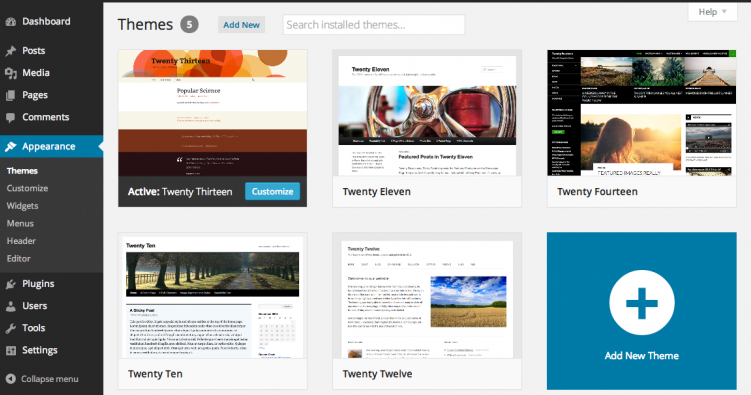Screen dimensions: 751x395
Task: Select the Twenty Fourteen theme thumbnail
Action: pyautogui.click(x=641, y=113)
